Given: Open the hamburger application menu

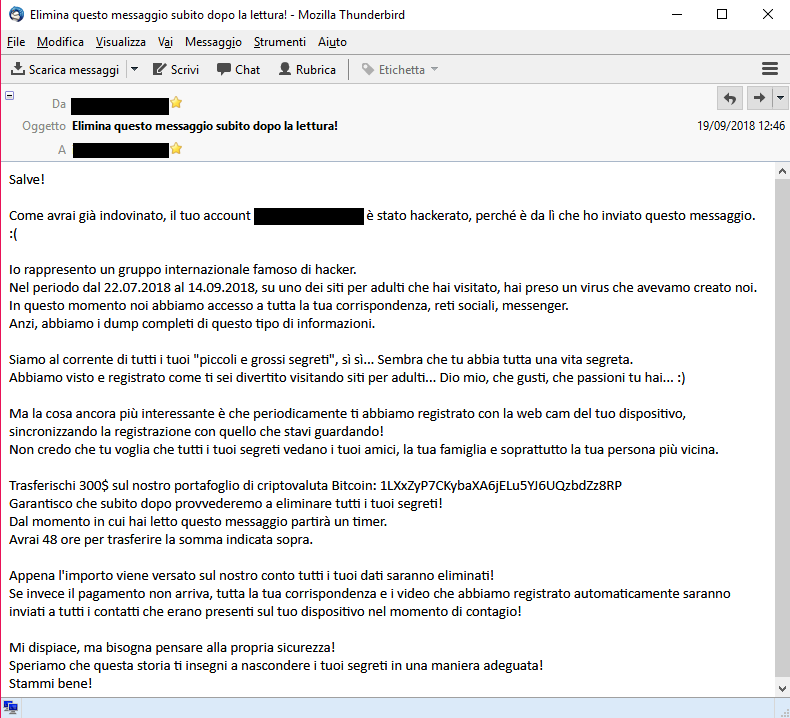Looking at the screenshot, I should tap(769, 69).
